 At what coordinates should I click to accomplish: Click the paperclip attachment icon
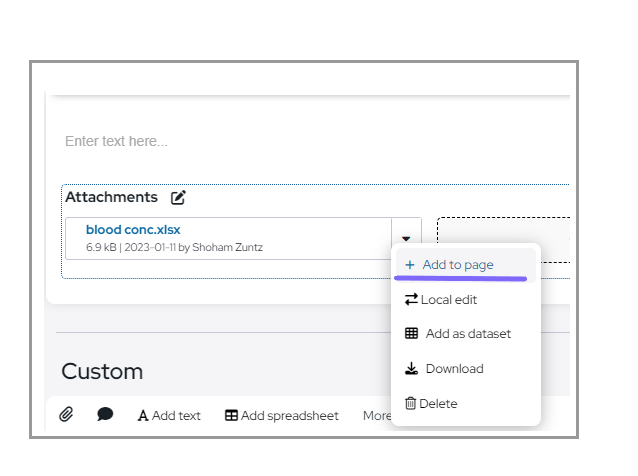(66, 415)
